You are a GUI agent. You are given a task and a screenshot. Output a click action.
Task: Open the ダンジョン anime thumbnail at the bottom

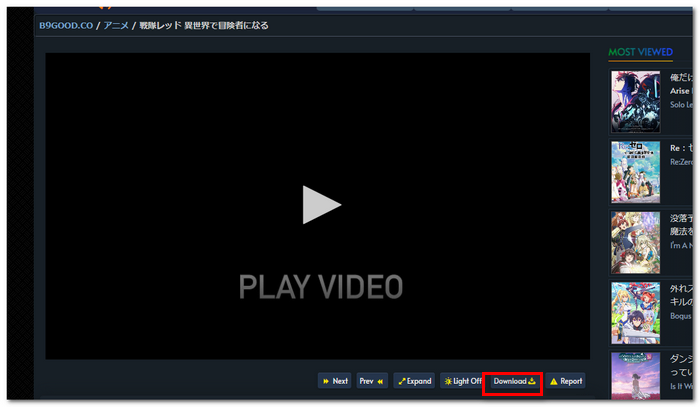point(636,376)
